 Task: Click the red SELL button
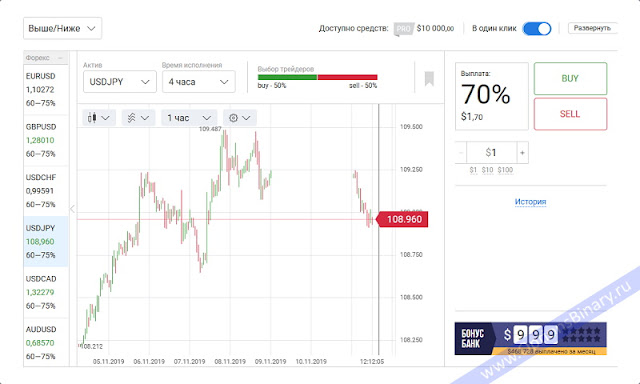pyautogui.click(x=570, y=114)
